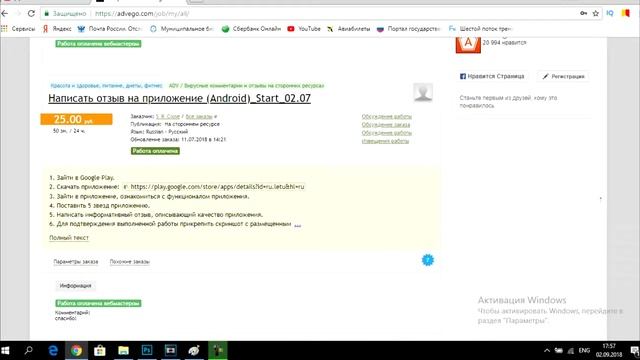
Task: Open the saved password key icon
Action: [x=583, y=13]
